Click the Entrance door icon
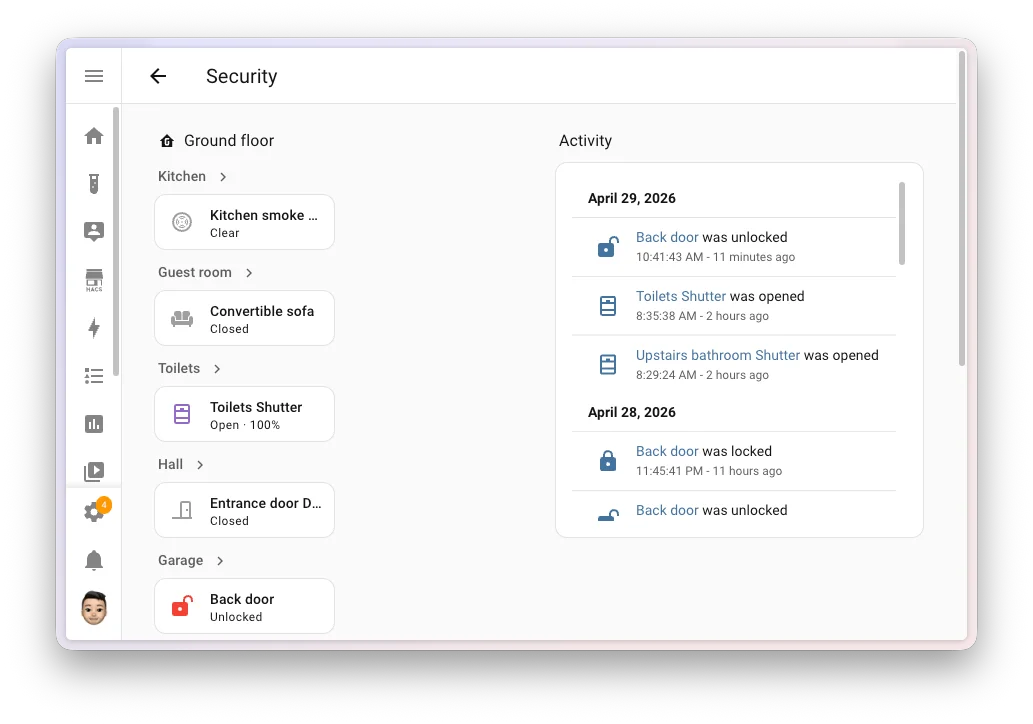Screen dimensions: 1033x724 (x=182, y=510)
